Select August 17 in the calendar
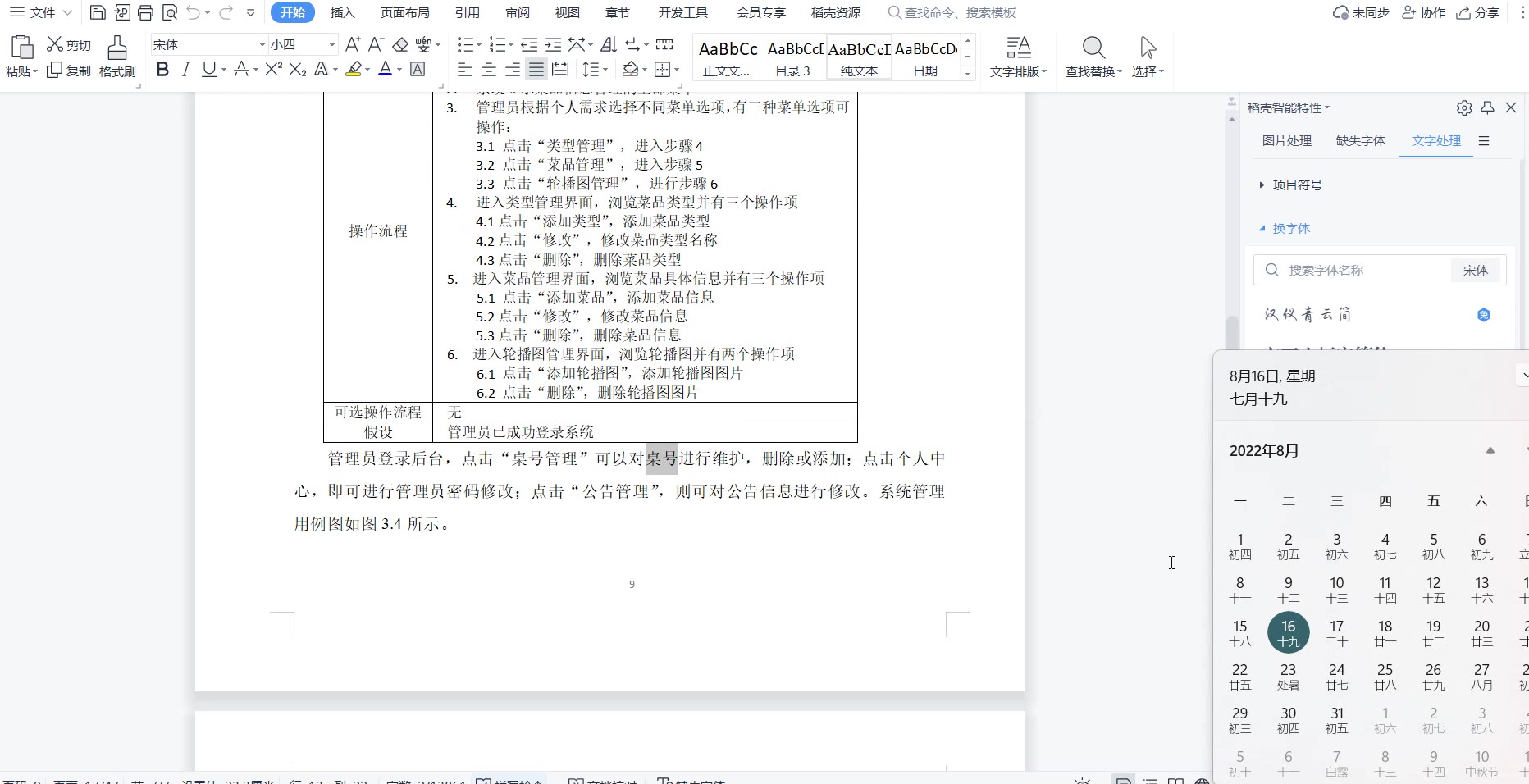The height and width of the screenshot is (784, 1529). 1337,633
